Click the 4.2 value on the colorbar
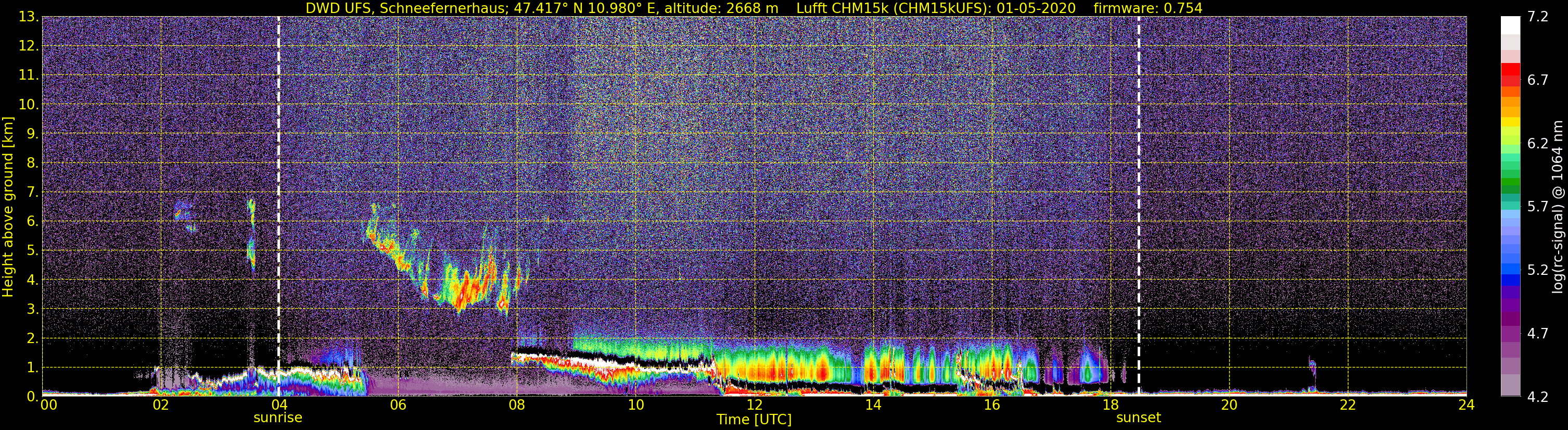The height and width of the screenshot is (430, 1568). click(1538, 397)
